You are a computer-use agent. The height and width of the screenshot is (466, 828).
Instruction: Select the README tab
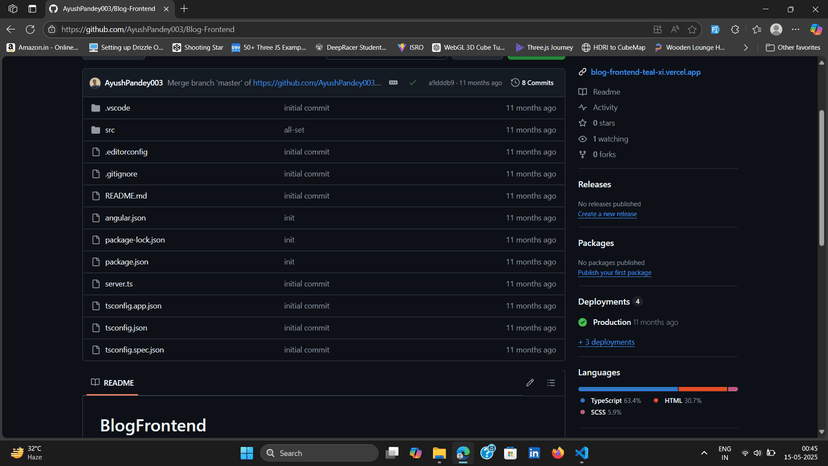tap(112, 383)
